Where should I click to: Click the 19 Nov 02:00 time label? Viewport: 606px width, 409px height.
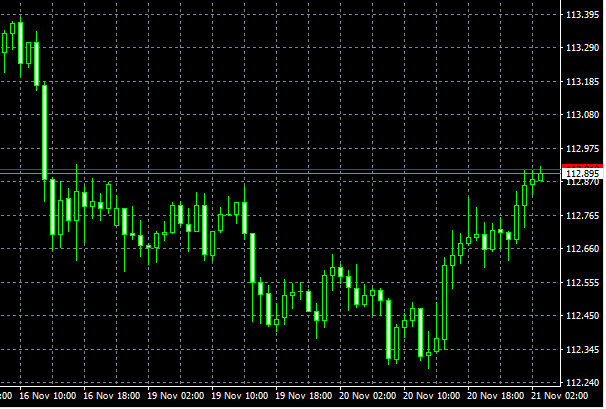click(x=176, y=396)
